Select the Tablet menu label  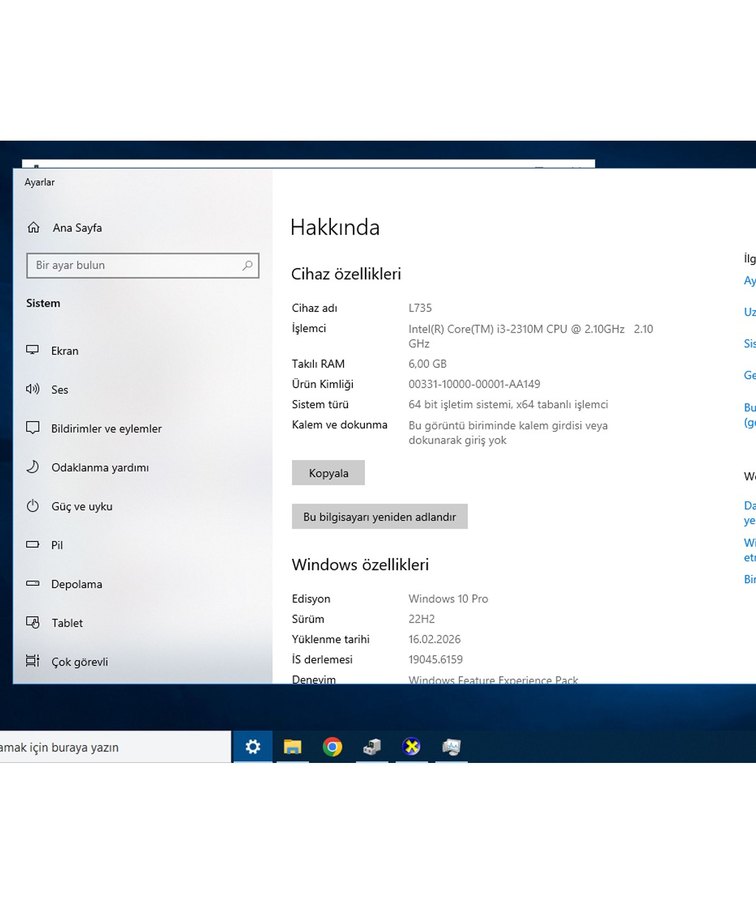67,623
